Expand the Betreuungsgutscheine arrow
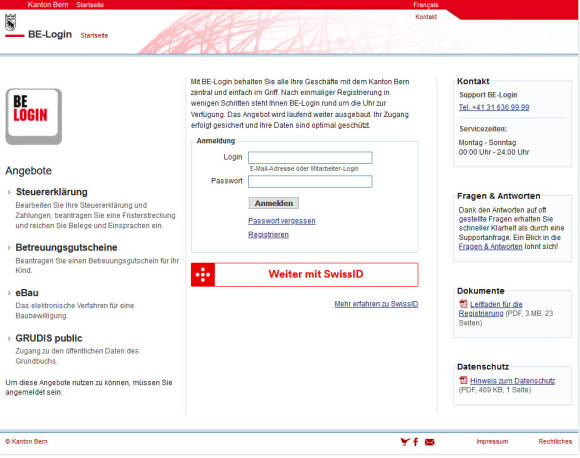The height and width of the screenshot is (458, 580). point(9,247)
